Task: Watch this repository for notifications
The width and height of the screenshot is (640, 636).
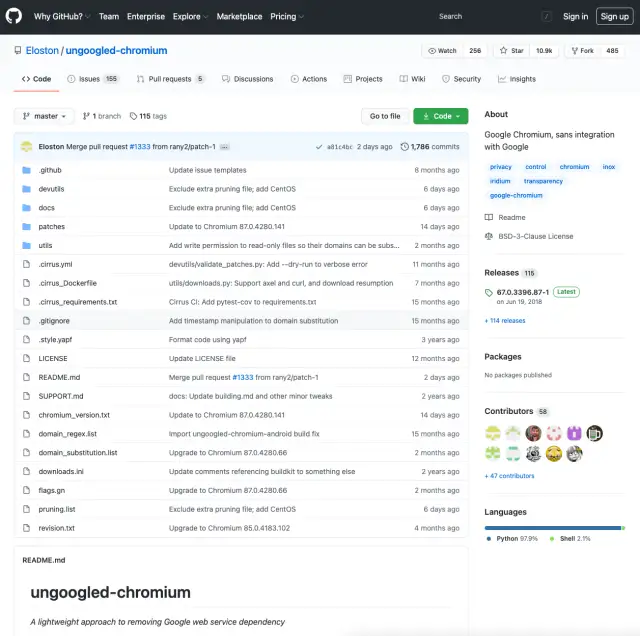Action: pyautogui.click(x=442, y=50)
